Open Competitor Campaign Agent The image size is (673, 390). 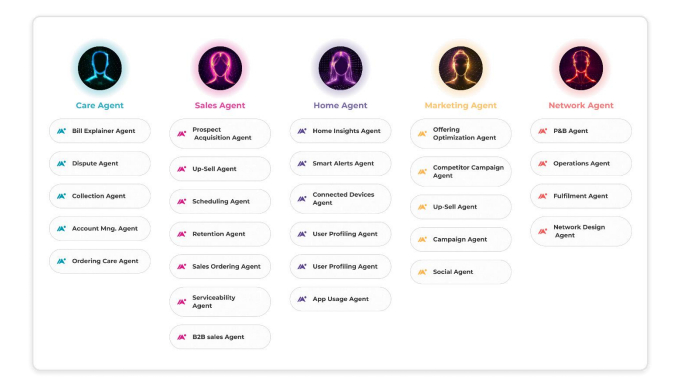461,171
